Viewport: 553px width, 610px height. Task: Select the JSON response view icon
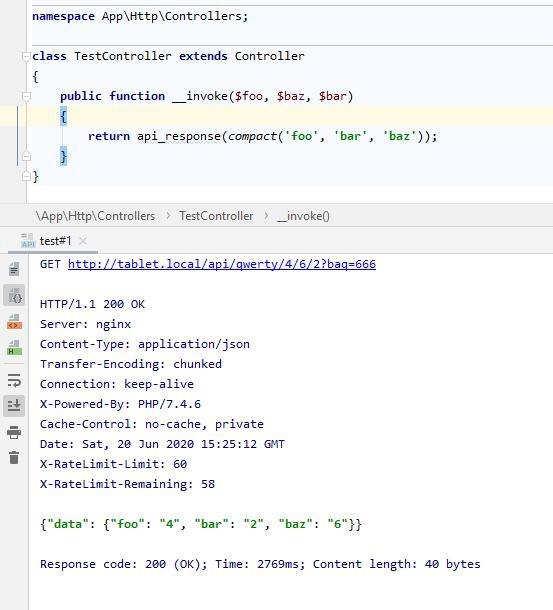click(x=14, y=295)
